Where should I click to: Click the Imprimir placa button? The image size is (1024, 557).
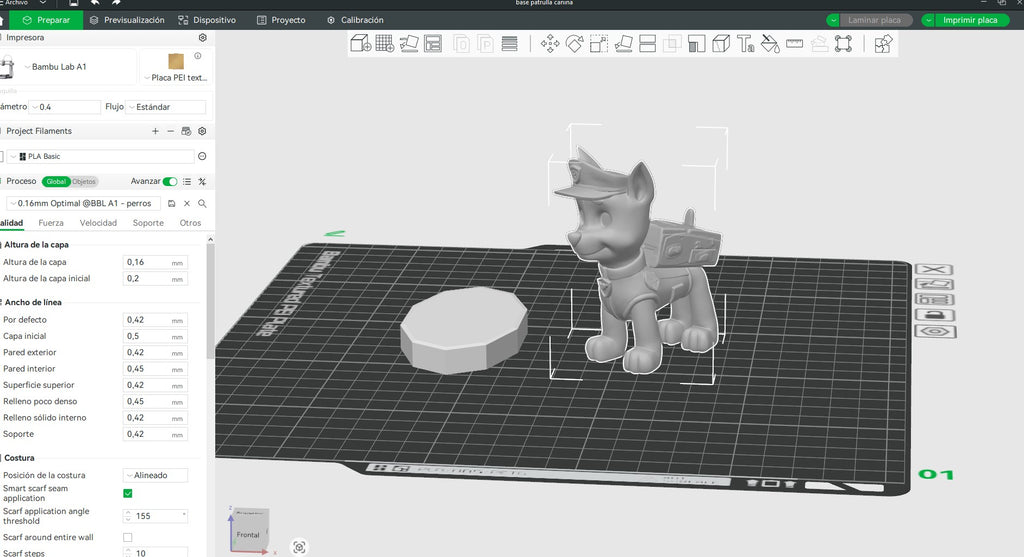(x=971, y=20)
